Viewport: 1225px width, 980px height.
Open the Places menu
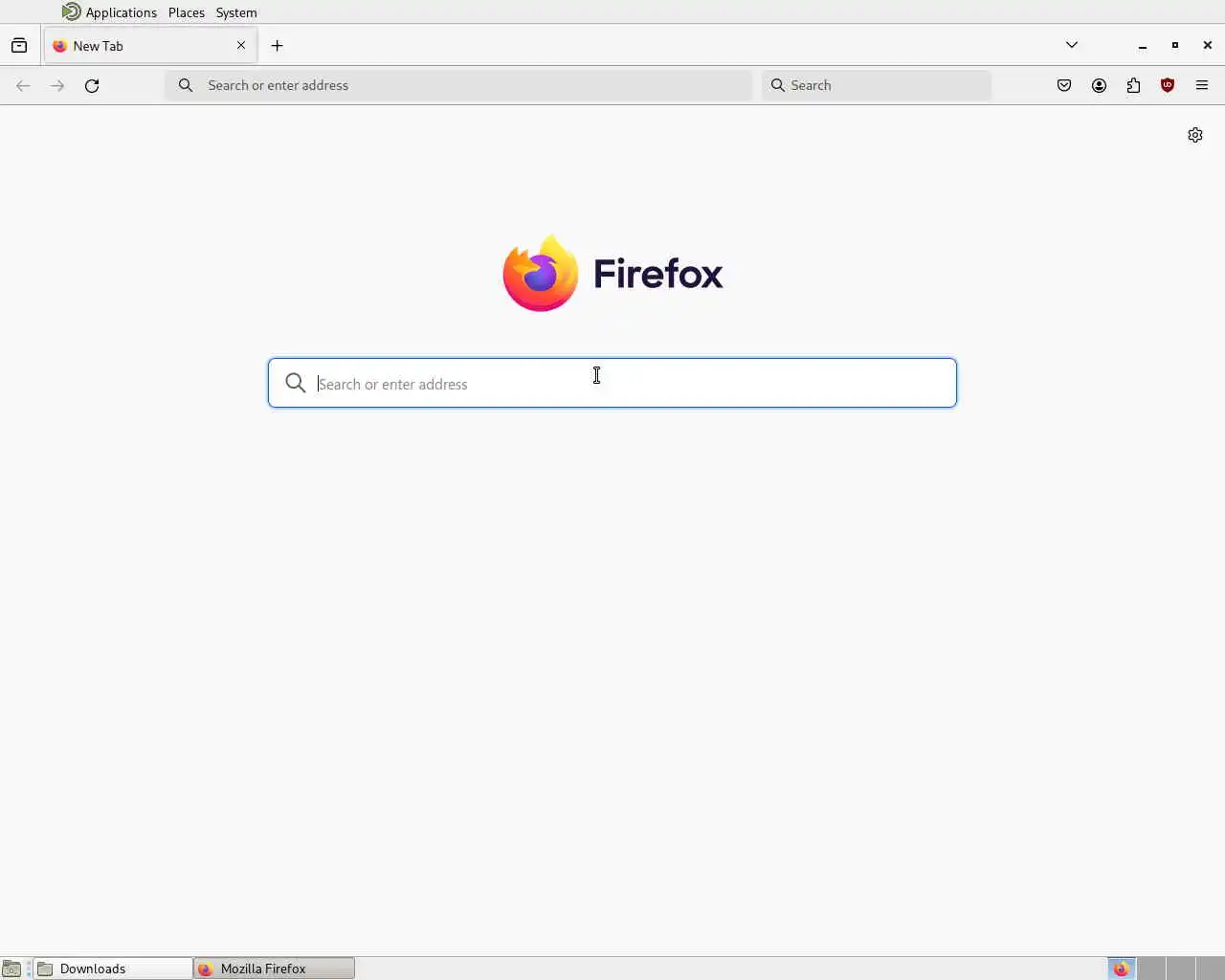187,12
